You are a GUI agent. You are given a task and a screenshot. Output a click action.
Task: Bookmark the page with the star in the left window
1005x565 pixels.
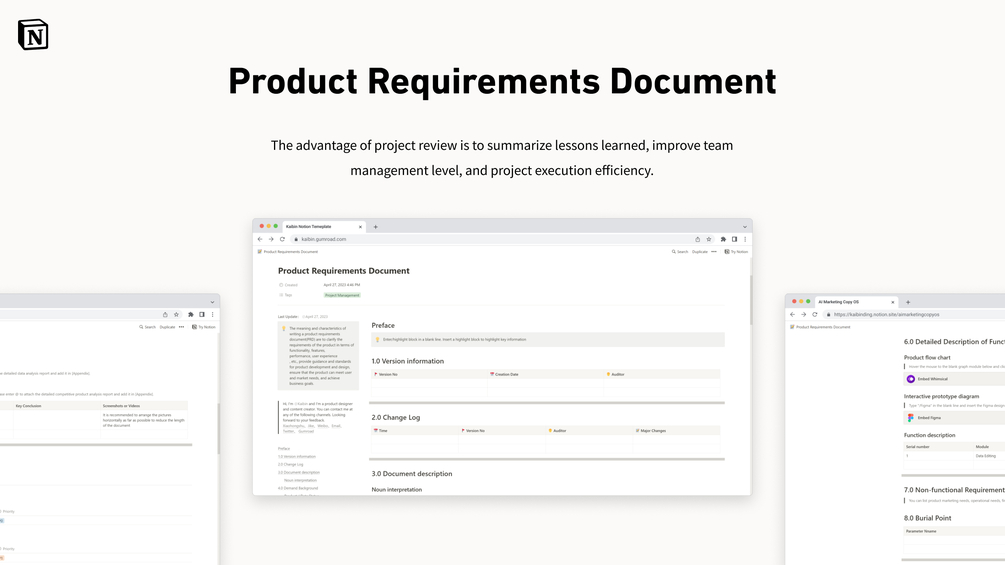176,315
